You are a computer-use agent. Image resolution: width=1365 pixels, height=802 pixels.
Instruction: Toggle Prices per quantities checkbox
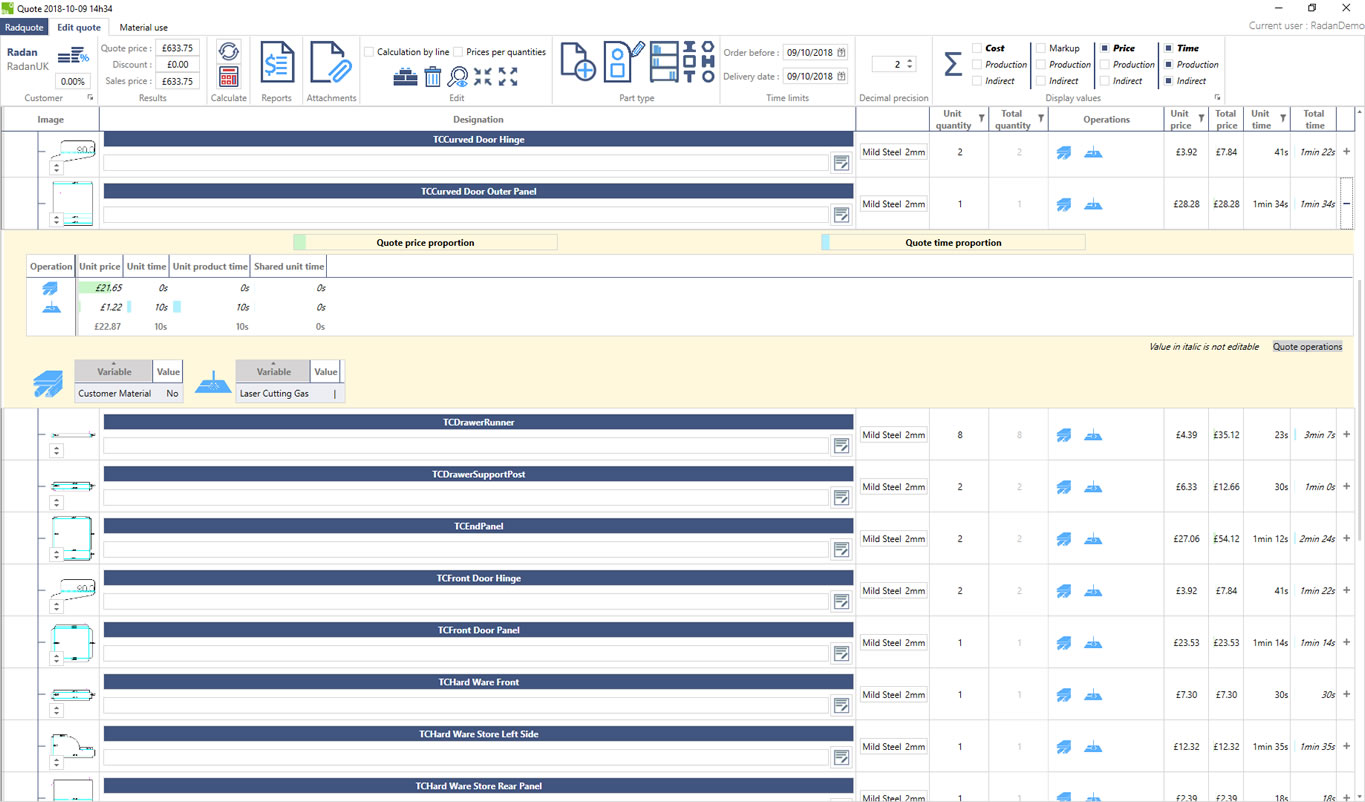pos(458,52)
